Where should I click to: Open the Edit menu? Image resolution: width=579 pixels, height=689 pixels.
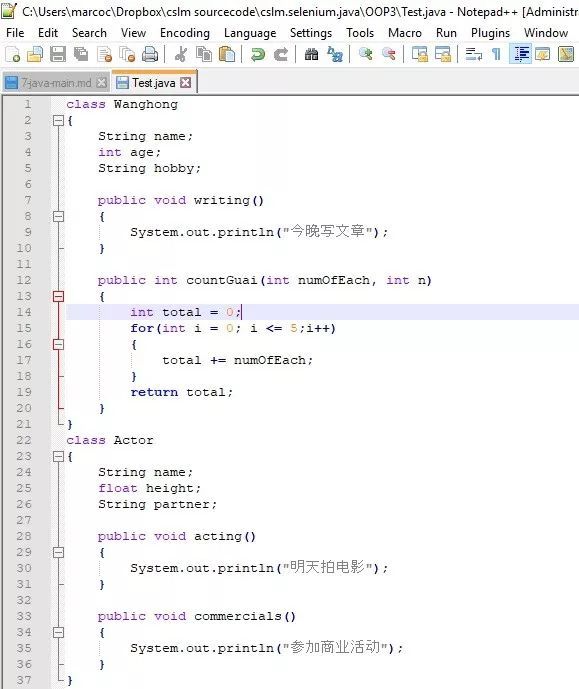tap(48, 33)
